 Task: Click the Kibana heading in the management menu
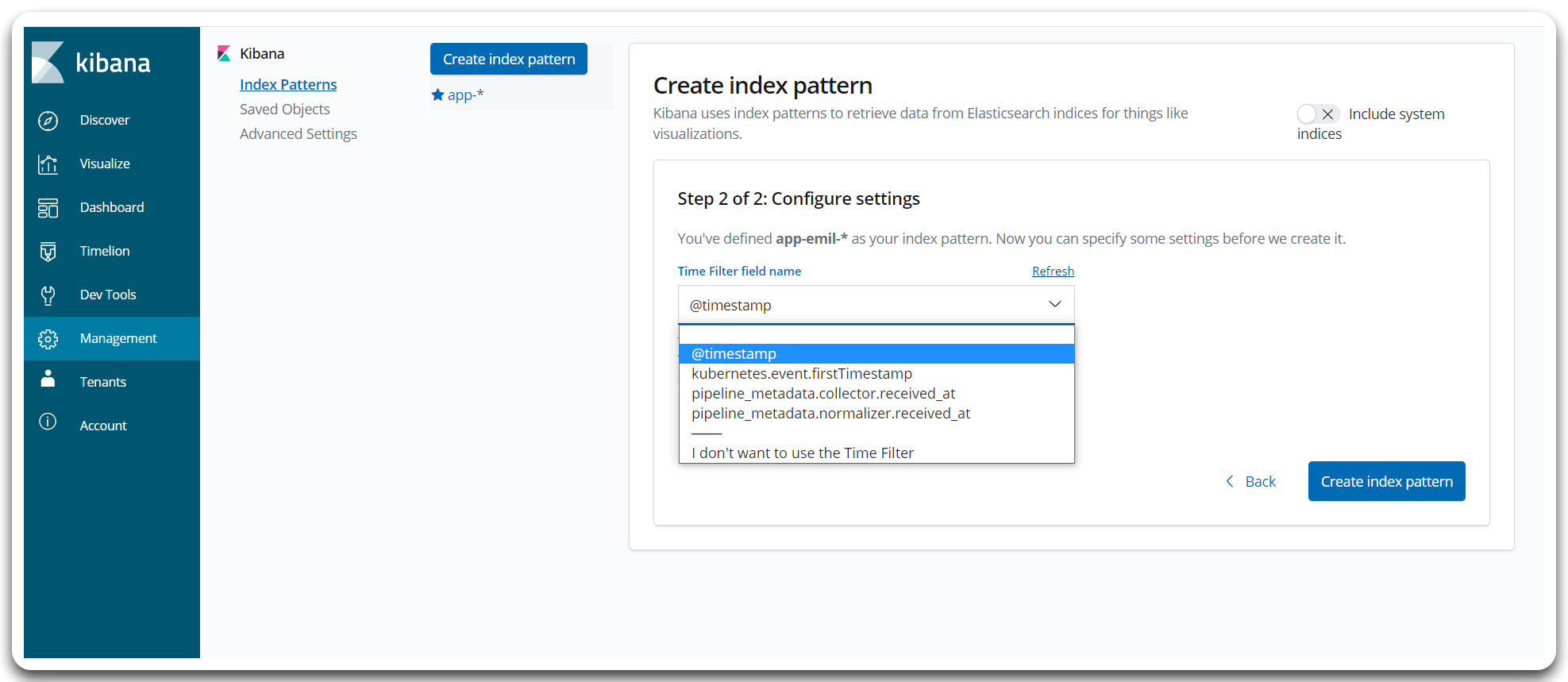coord(262,54)
